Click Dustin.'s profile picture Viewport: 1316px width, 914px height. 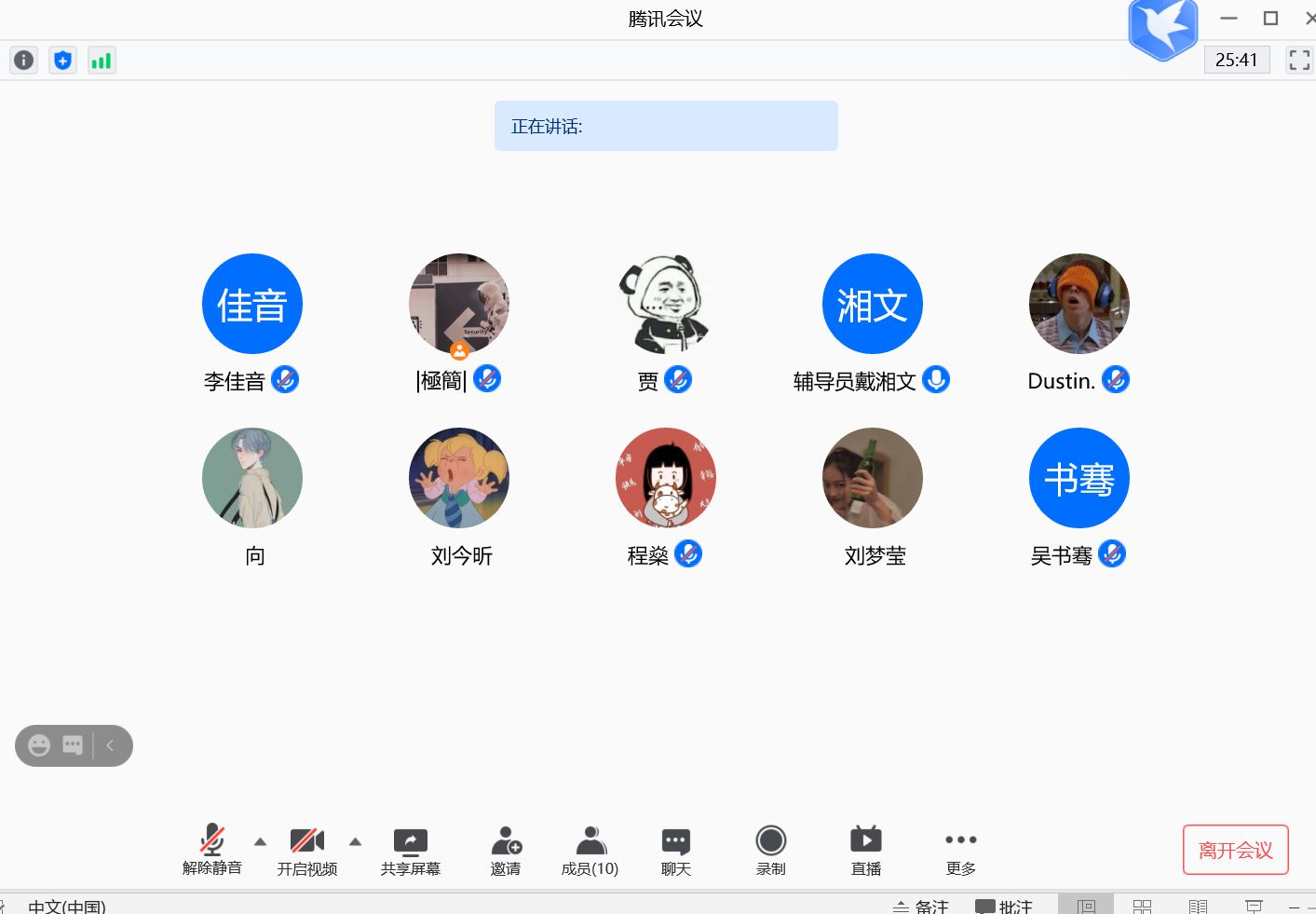pyautogui.click(x=1079, y=304)
